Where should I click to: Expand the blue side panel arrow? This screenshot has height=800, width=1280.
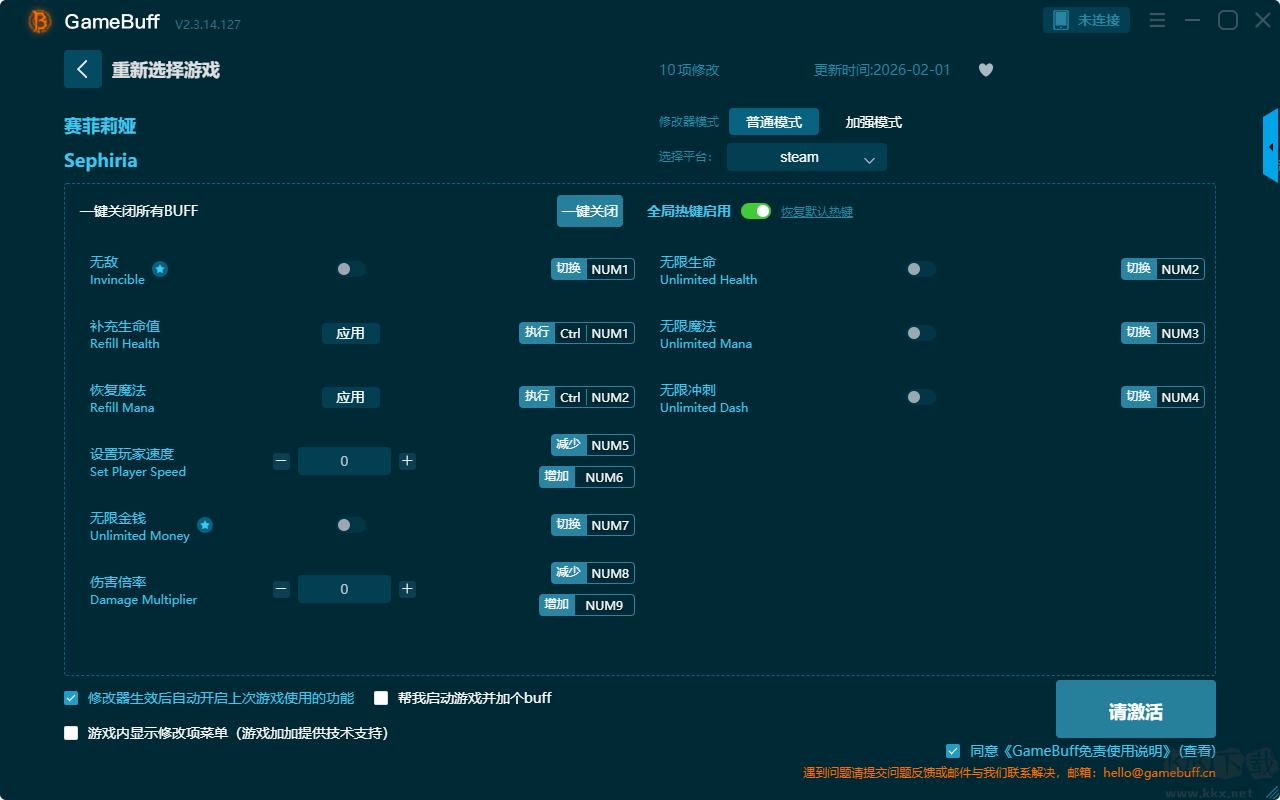pos(1271,147)
